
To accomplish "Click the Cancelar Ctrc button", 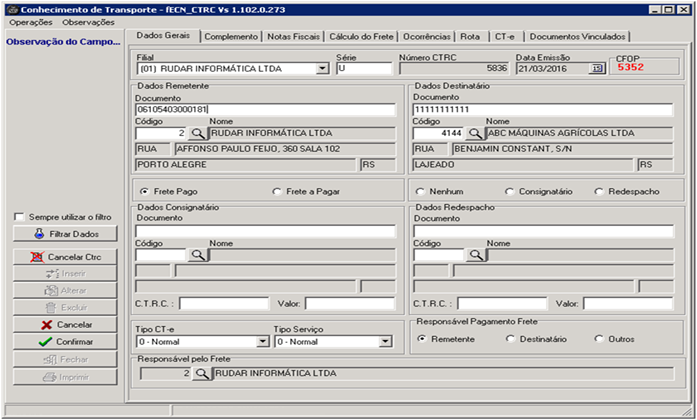I will 65,257.
